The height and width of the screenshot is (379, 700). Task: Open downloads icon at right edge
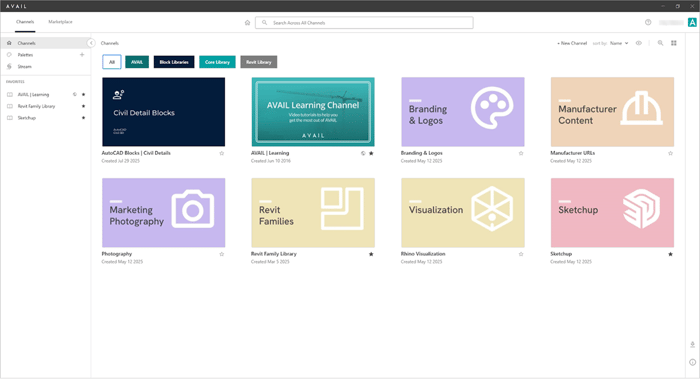click(x=692, y=344)
